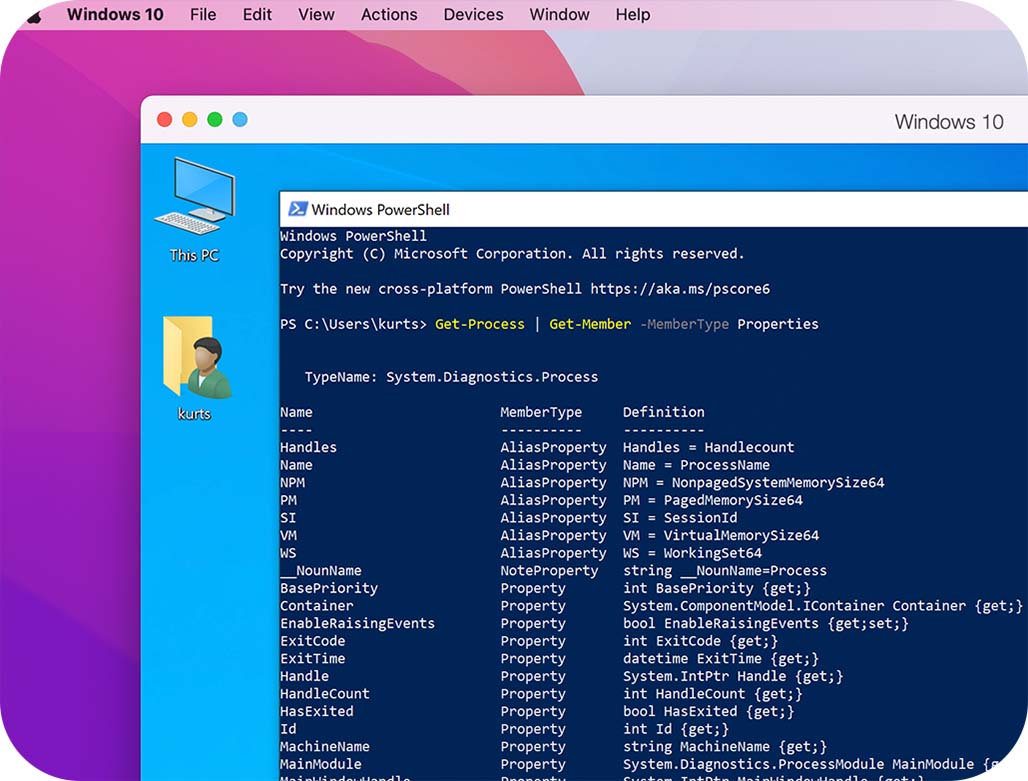Click 'Name = ProcessName' definition

(x=696, y=465)
